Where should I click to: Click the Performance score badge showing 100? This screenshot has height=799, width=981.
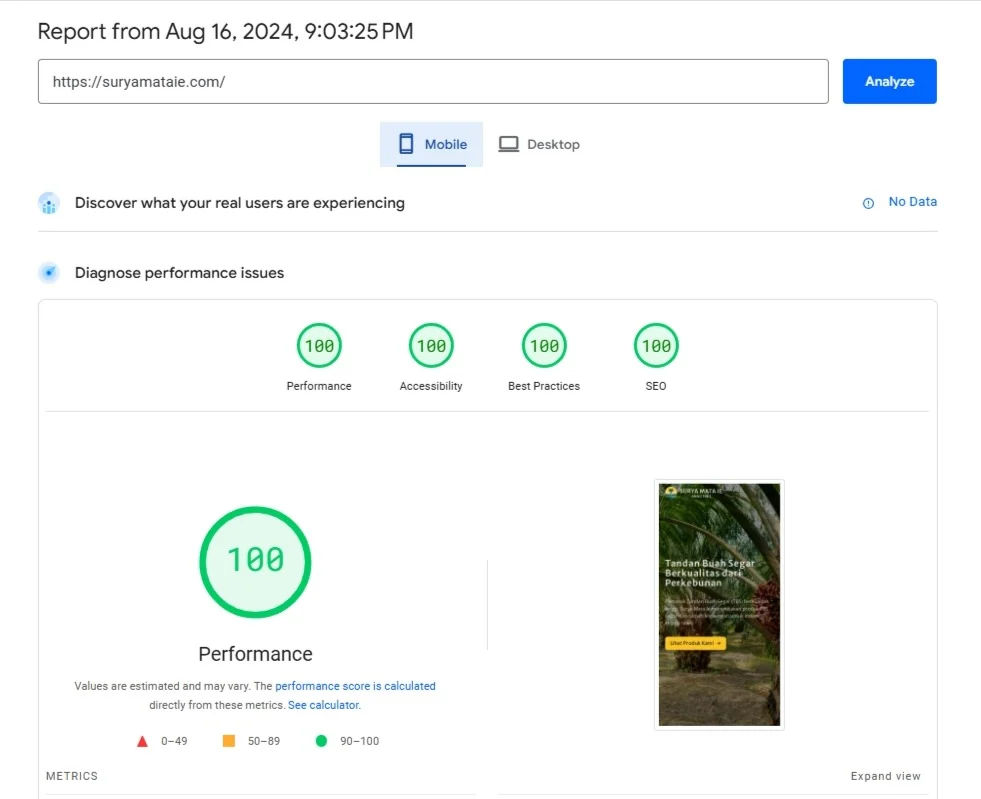318,344
